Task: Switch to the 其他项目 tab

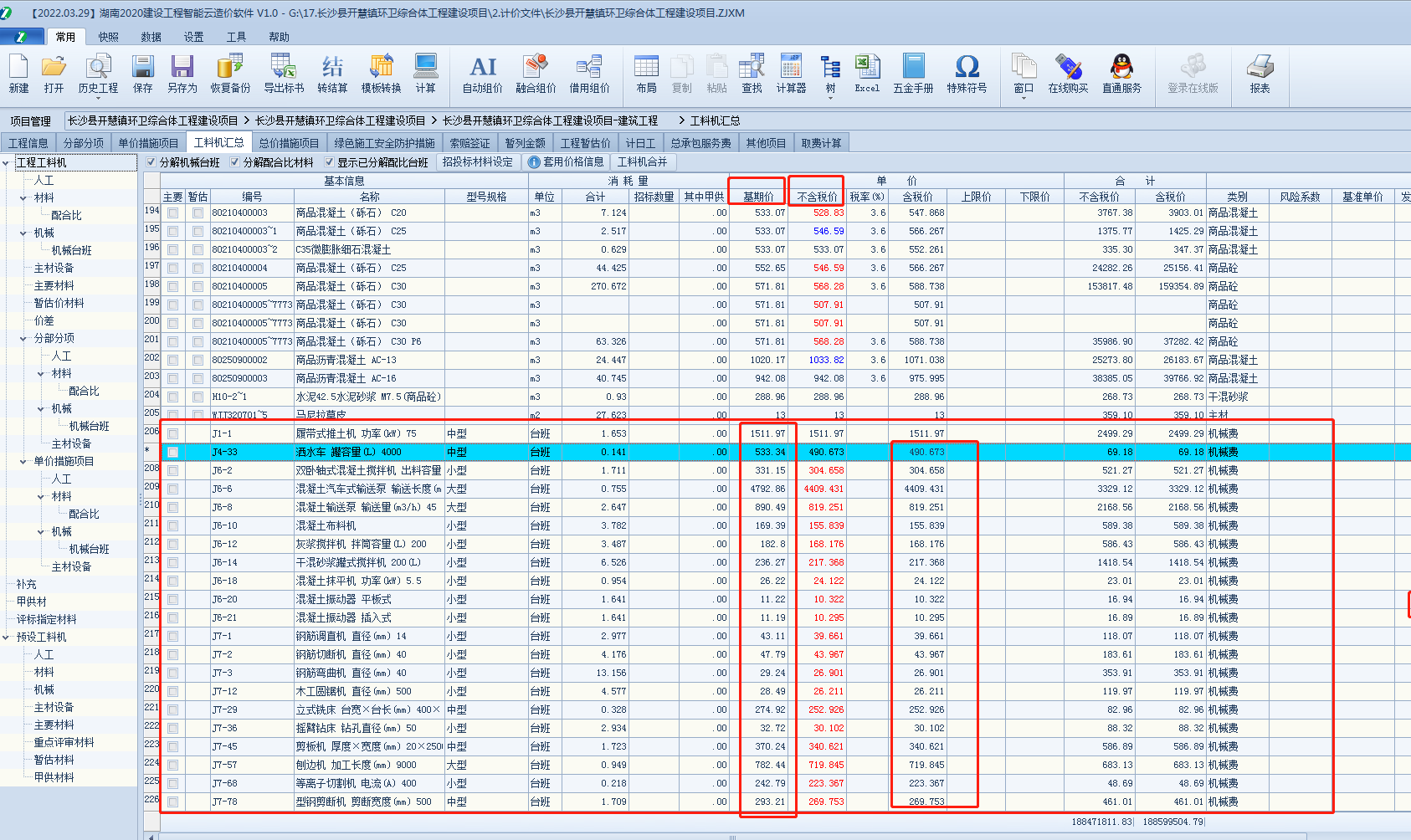Action: (x=766, y=143)
